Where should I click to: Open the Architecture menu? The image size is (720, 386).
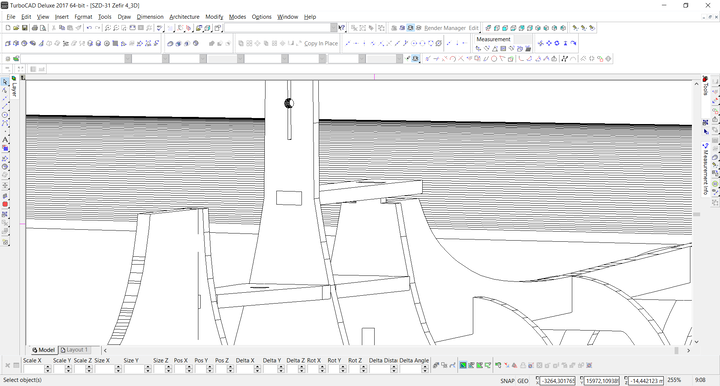pos(184,17)
